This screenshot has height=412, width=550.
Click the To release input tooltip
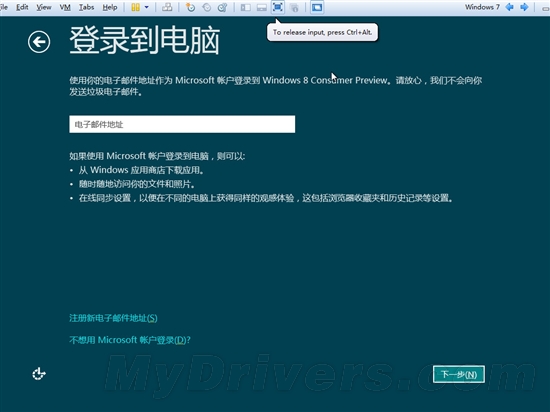[322, 32]
